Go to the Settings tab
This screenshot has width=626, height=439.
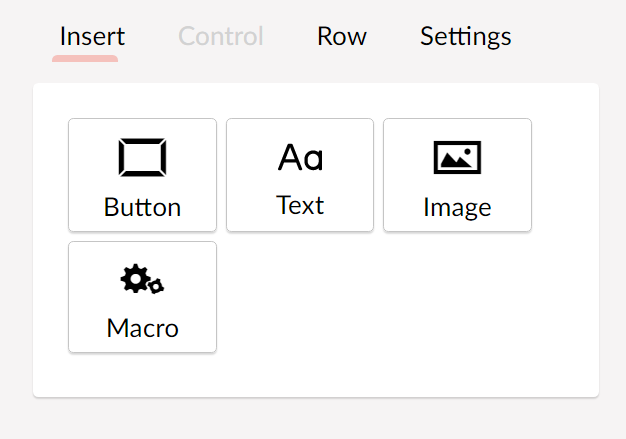click(466, 36)
